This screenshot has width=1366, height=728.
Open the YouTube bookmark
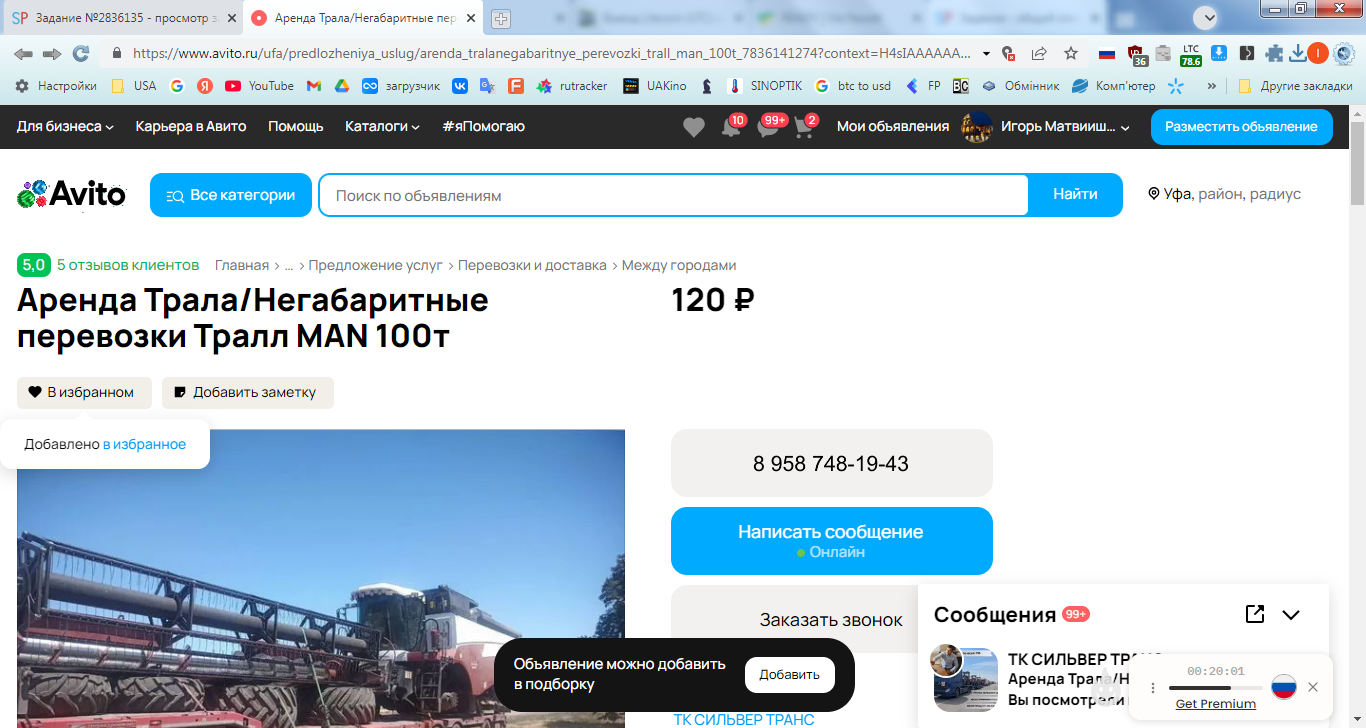pos(259,86)
